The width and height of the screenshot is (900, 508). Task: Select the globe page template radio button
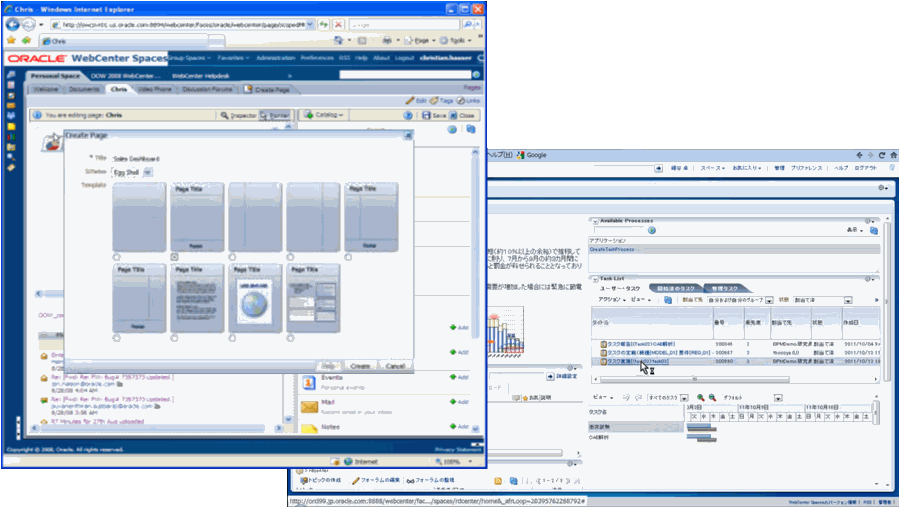233,338
